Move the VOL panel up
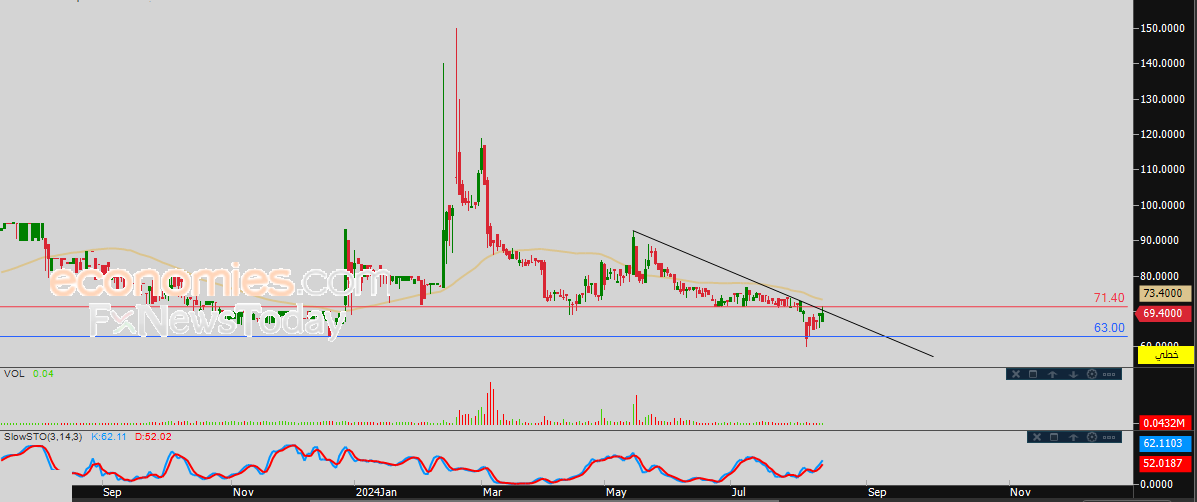This screenshot has height=502, width=1197. (x=1053, y=374)
